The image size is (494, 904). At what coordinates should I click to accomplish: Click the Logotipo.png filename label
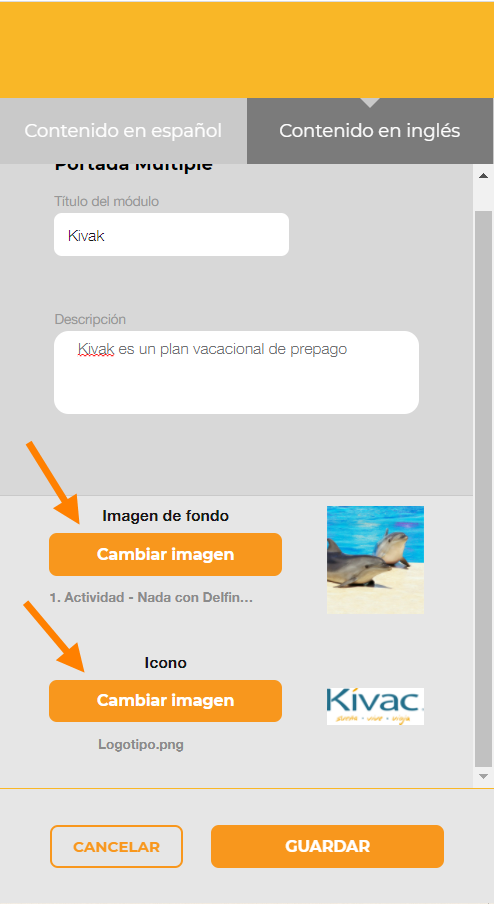pos(141,745)
